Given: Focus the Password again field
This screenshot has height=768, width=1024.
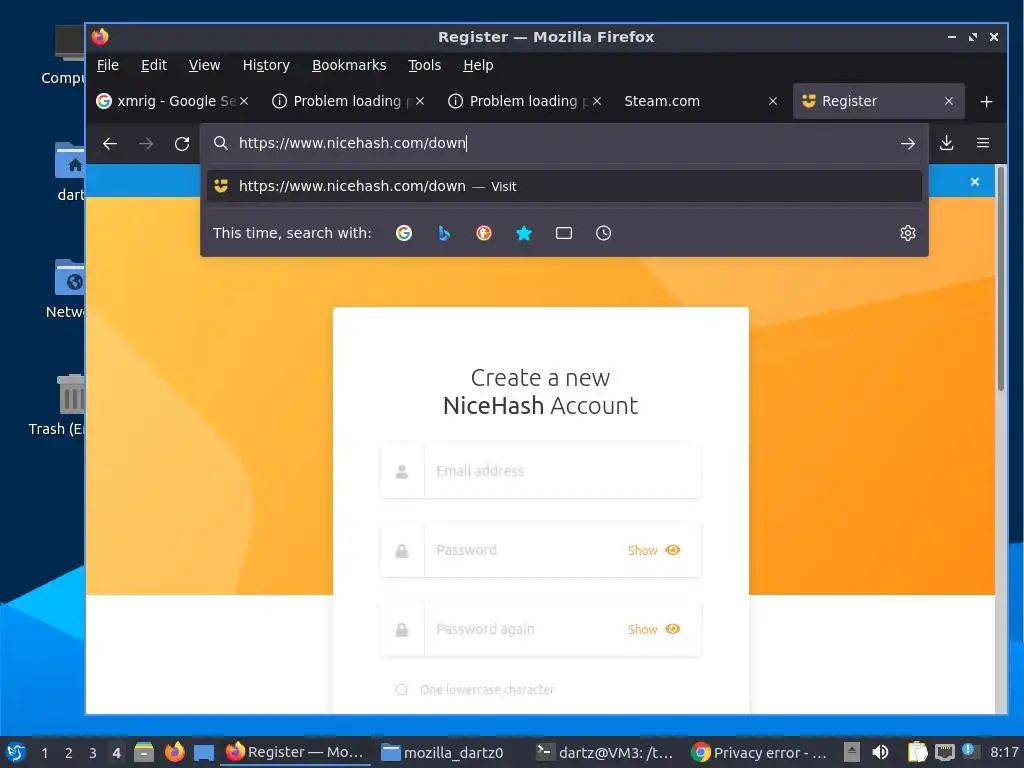Looking at the screenshot, I should coord(541,629).
